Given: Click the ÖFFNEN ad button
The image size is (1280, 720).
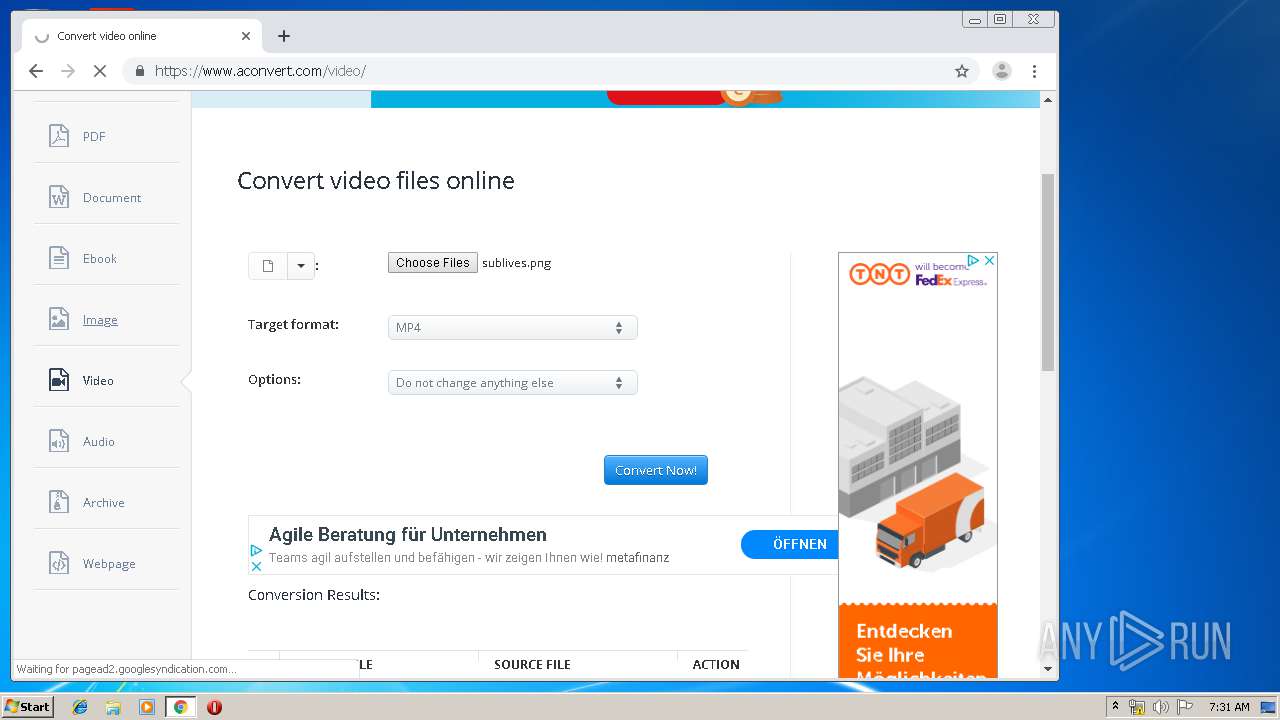Looking at the screenshot, I should point(792,544).
